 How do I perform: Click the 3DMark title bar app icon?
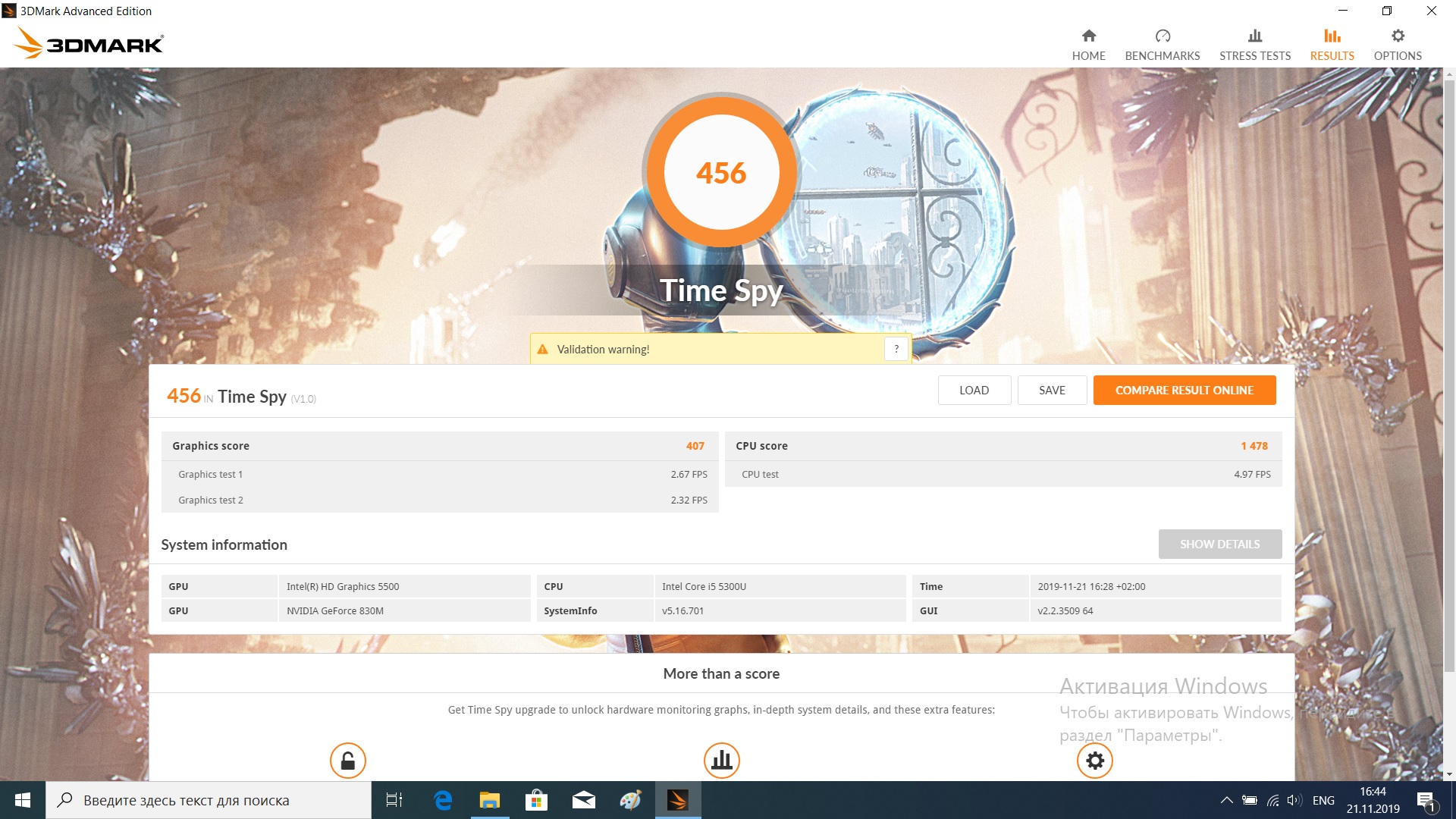[x=9, y=11]
